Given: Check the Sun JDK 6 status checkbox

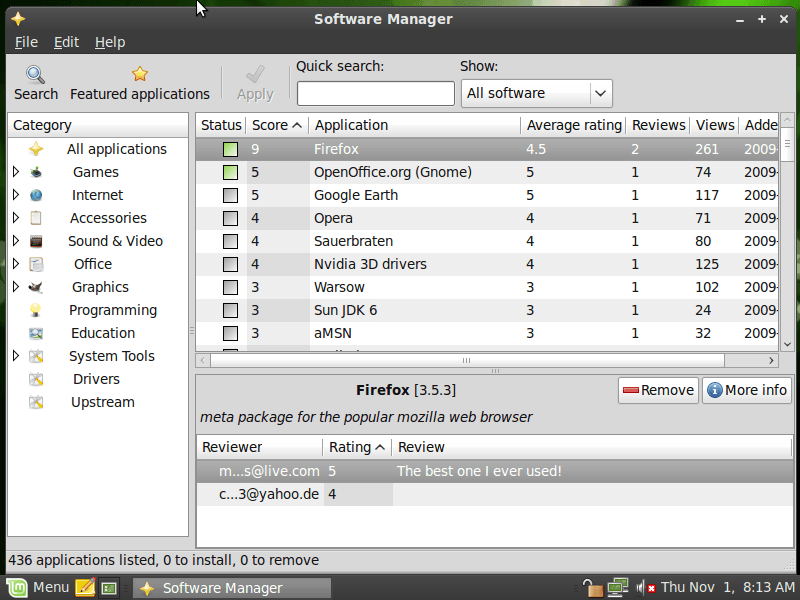Looking at the screenshot, I should 230,310.
